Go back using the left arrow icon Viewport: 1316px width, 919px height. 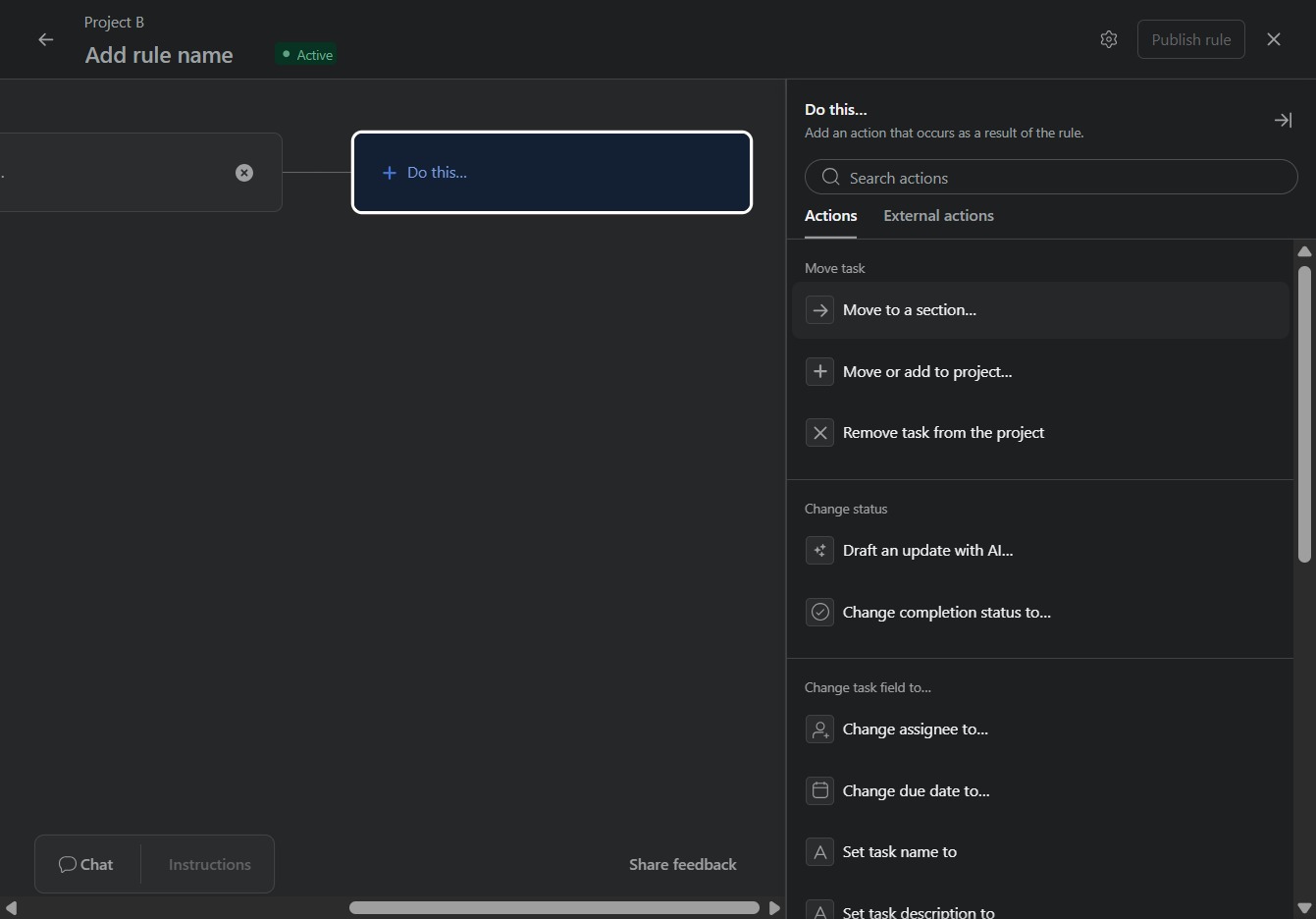[x=45, y=40]
